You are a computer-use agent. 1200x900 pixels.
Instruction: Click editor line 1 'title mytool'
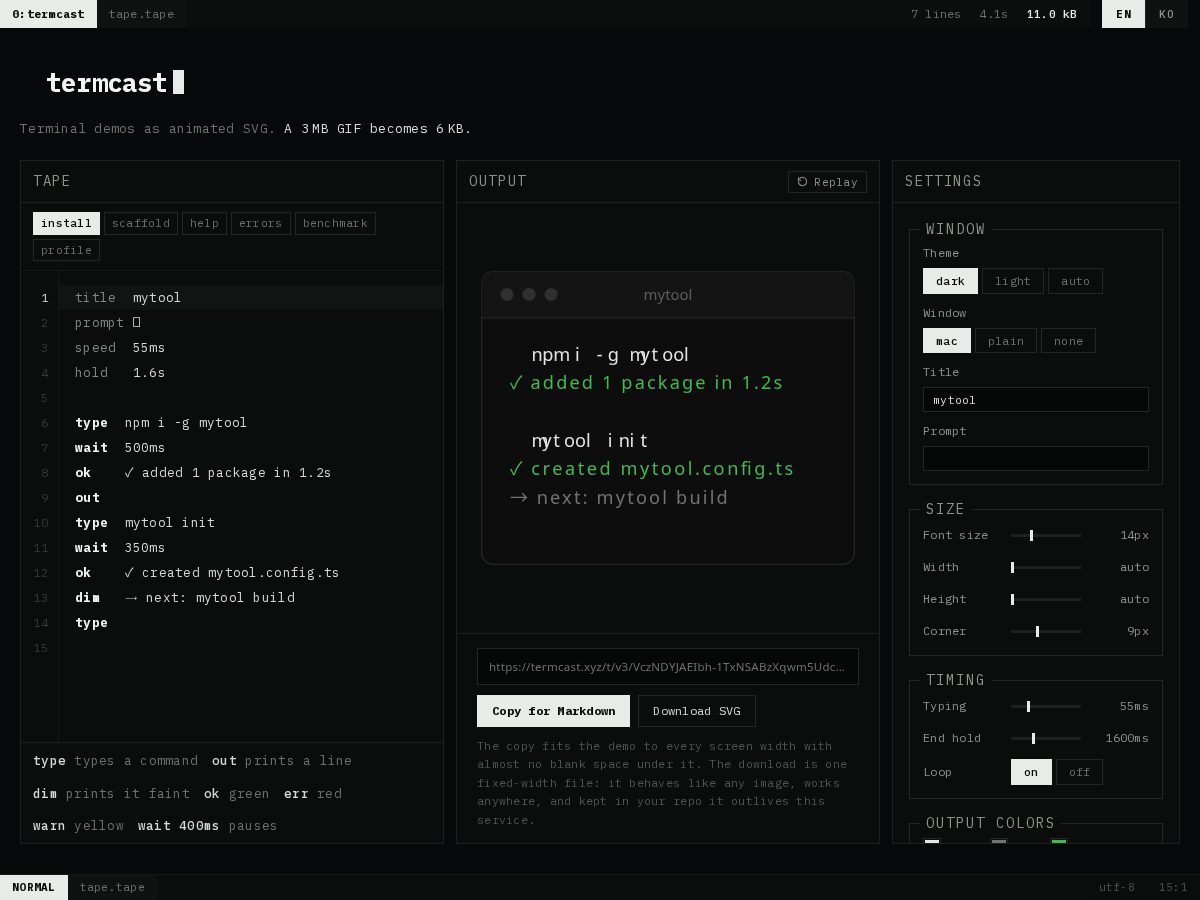click(251, 297)
